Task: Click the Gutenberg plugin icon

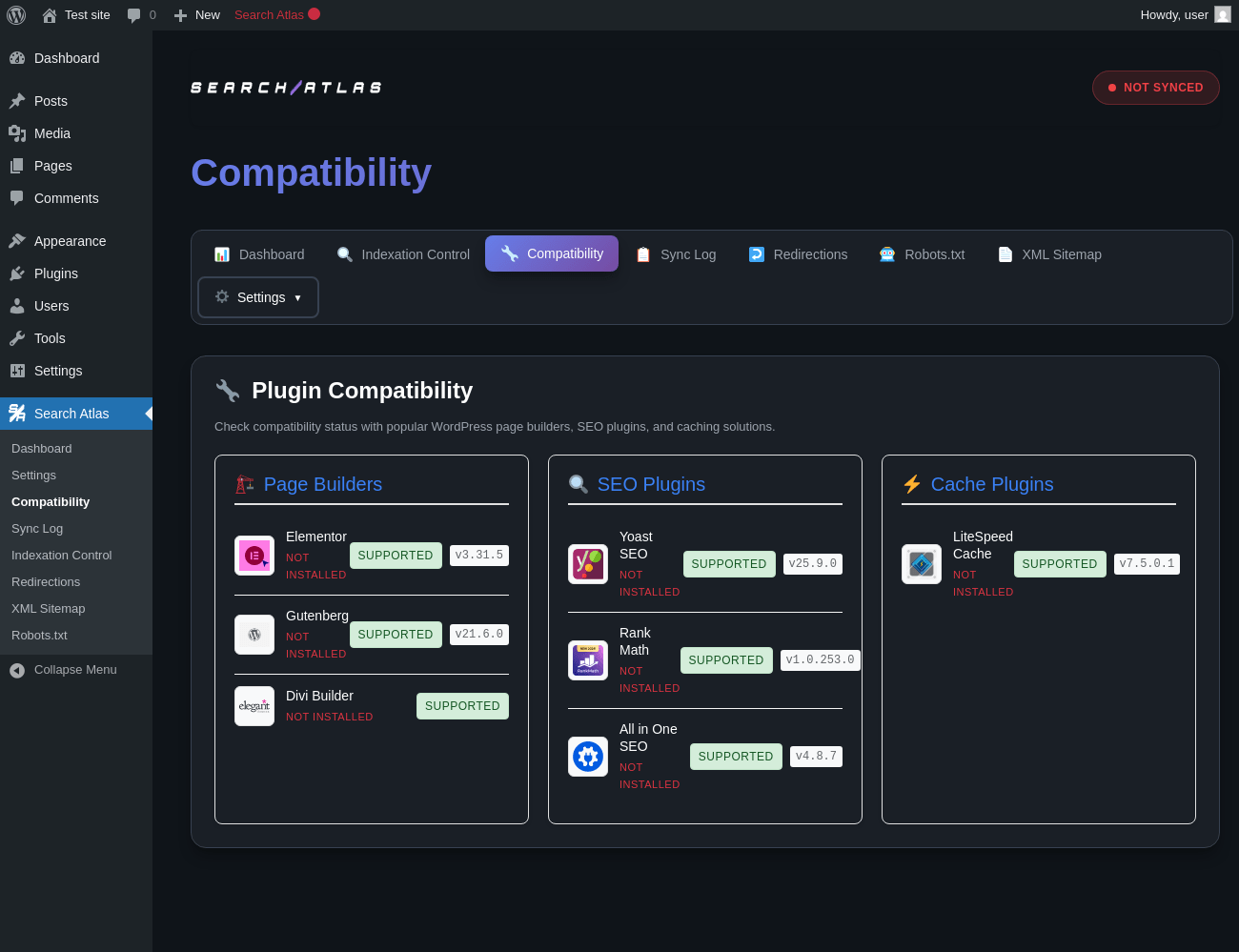Action: [x=254, y=635]
